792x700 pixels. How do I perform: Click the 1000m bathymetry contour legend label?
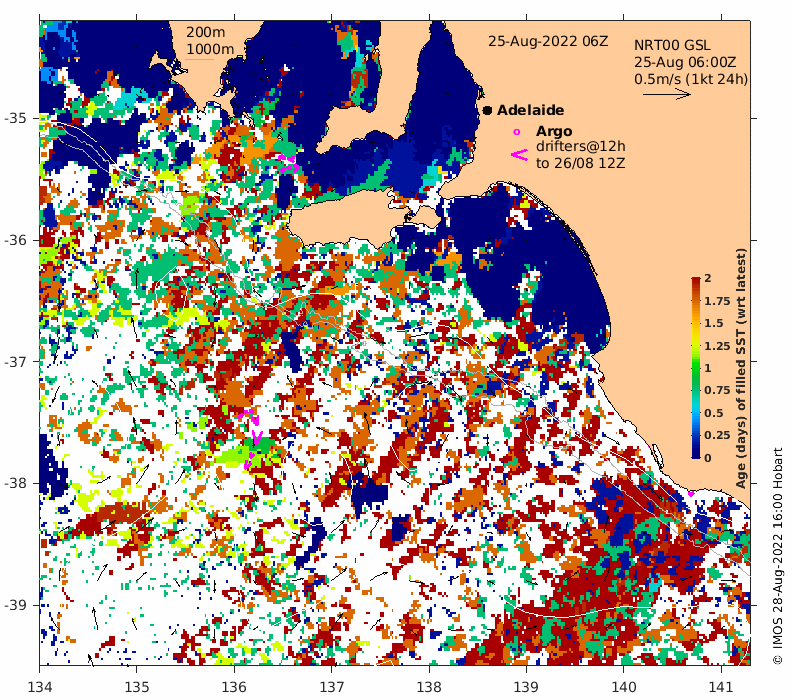click(x=209, y=49)
